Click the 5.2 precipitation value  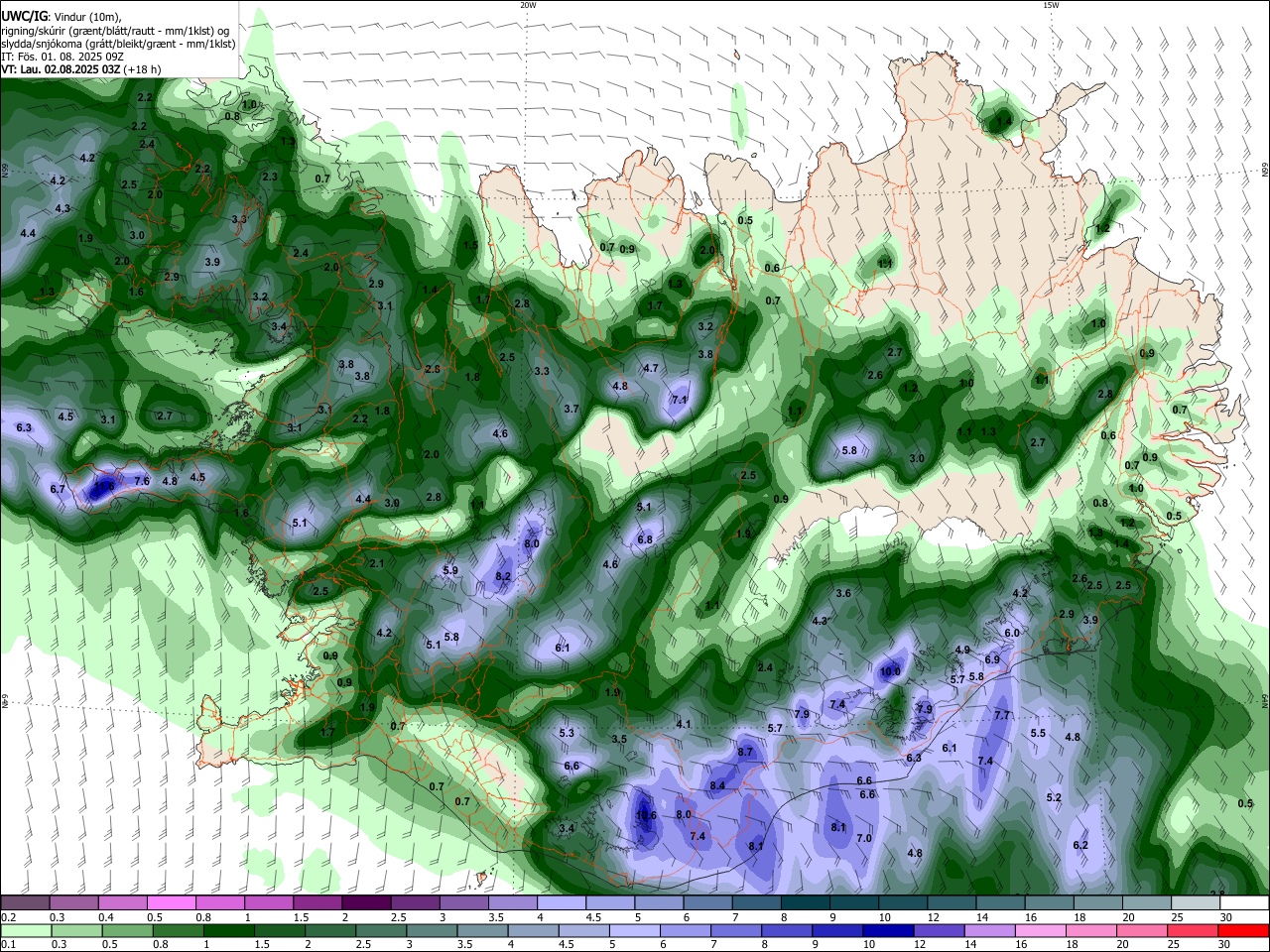click(x=1054, y=797)
